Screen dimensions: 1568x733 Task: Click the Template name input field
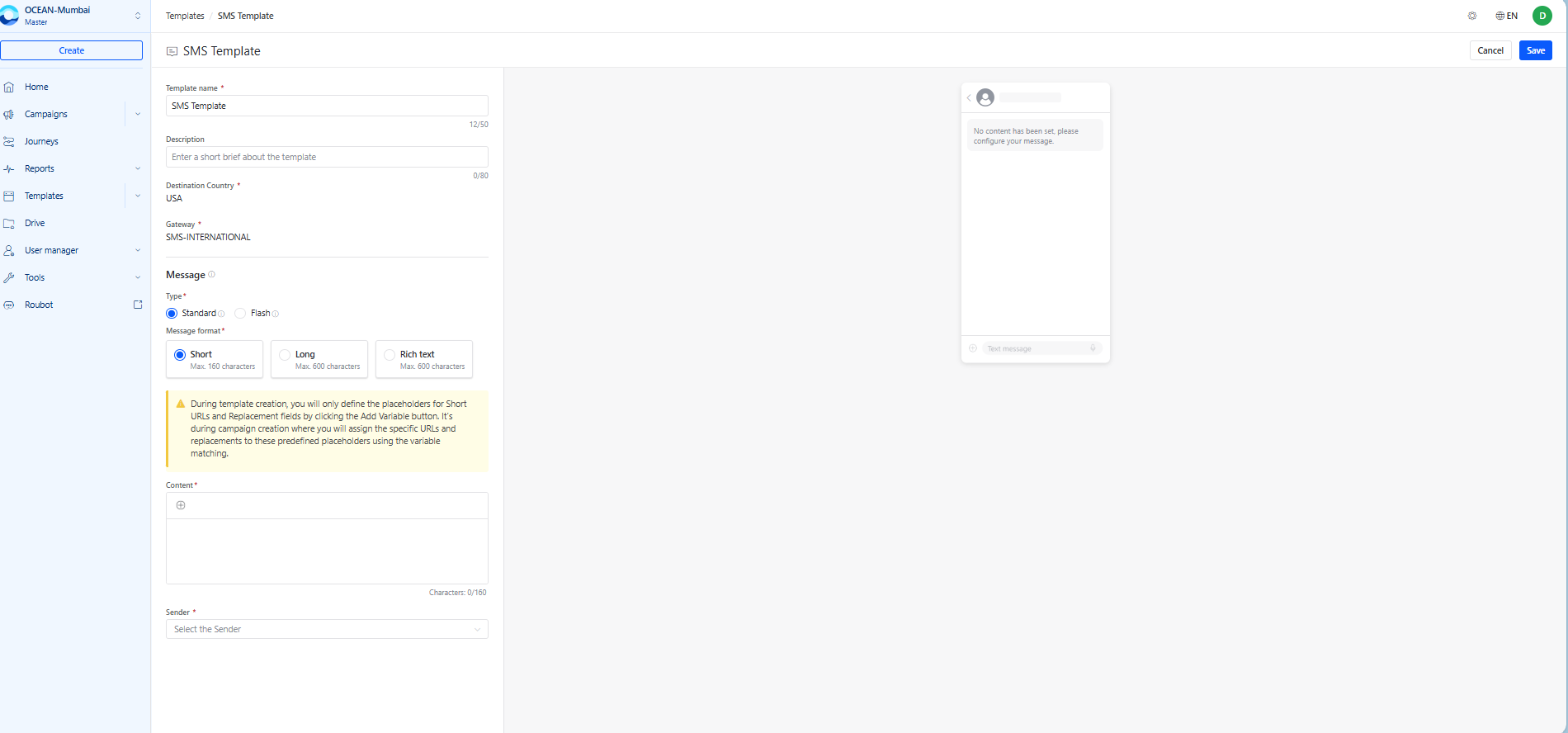327,106
